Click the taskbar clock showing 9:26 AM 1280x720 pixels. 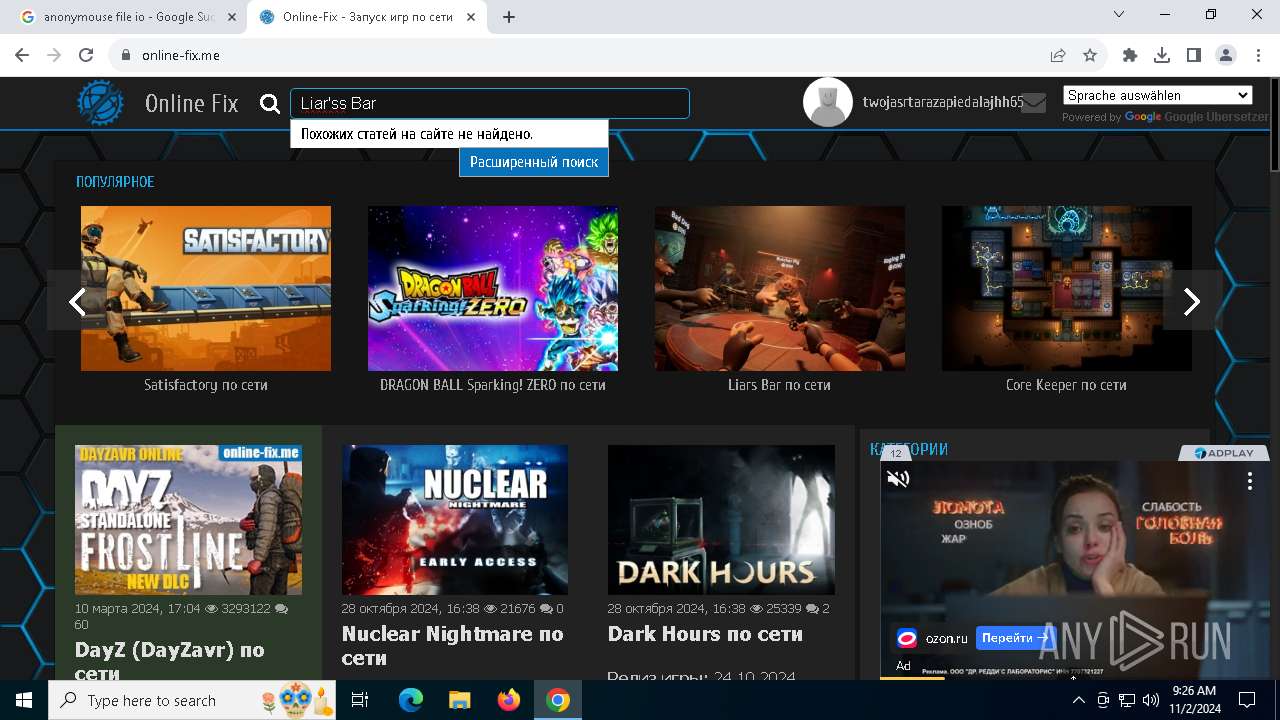(x=1194, y=700)
